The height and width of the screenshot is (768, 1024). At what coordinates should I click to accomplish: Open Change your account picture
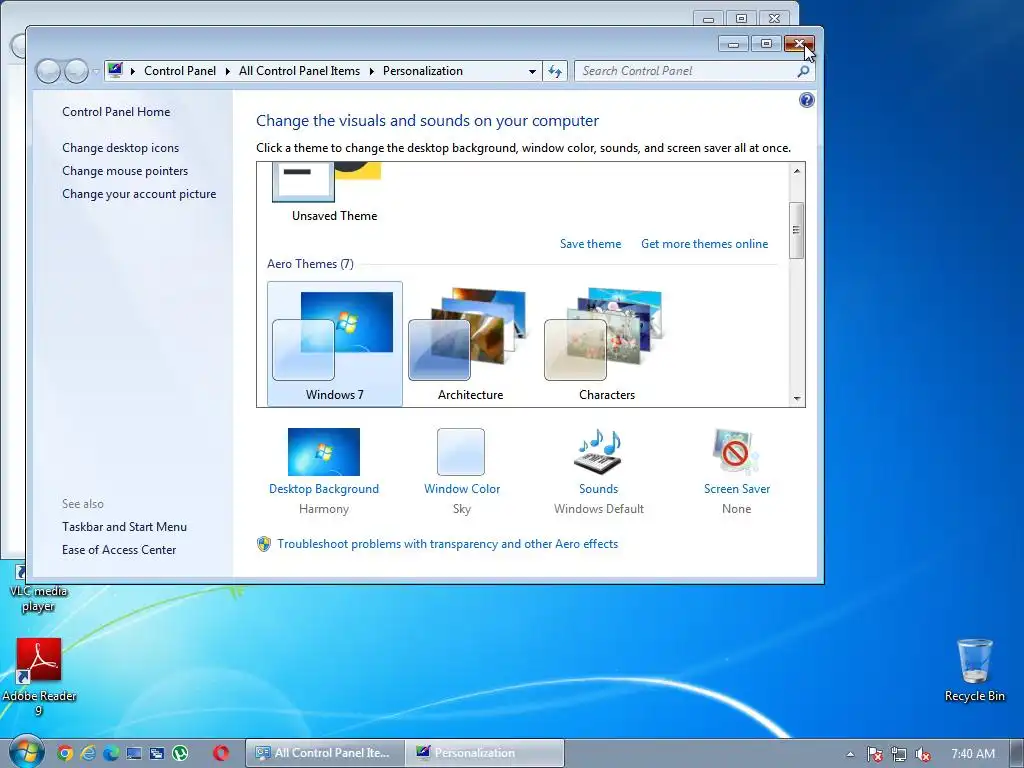[138, 194]
